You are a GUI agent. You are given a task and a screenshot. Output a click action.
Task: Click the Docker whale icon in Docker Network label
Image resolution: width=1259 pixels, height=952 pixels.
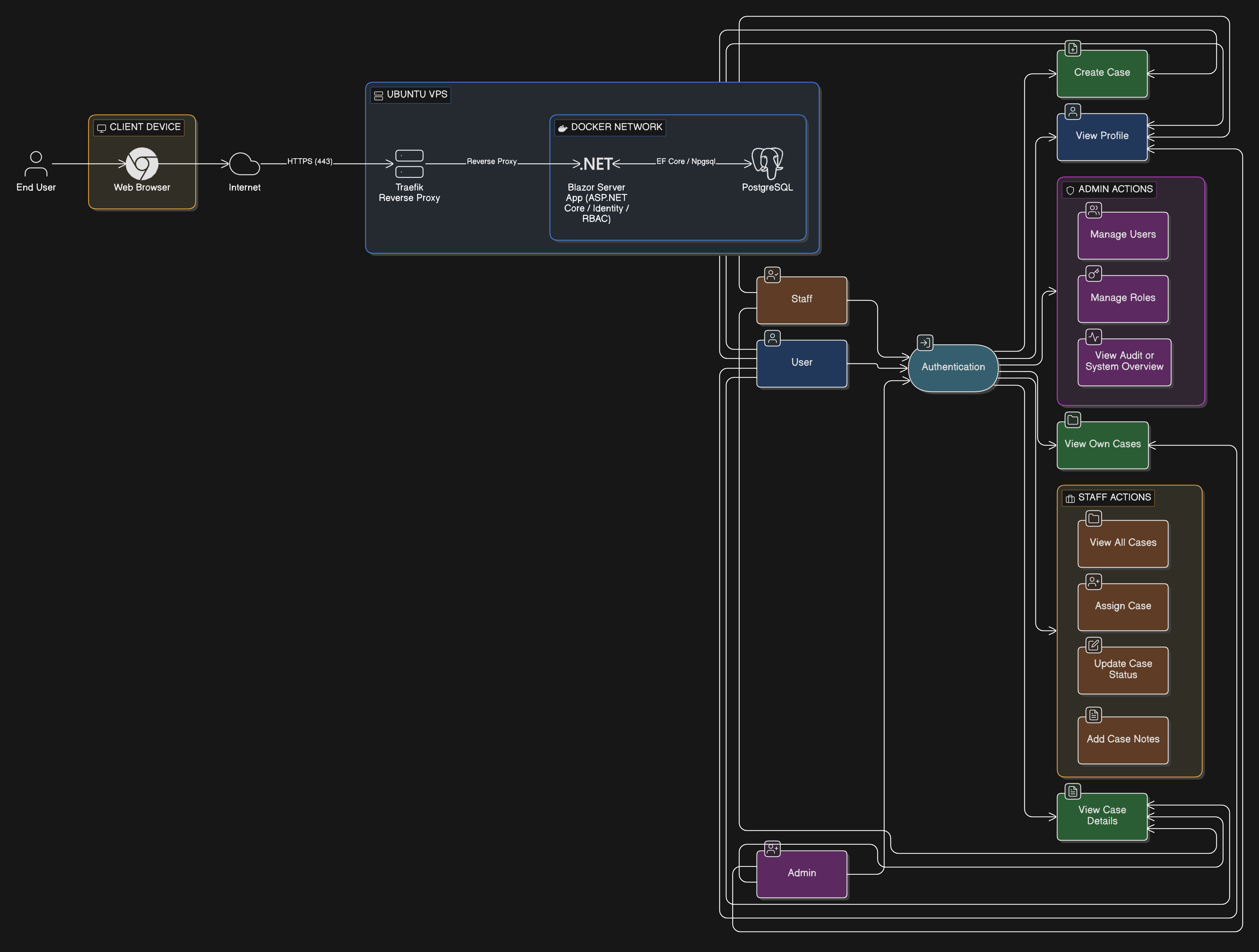coord(562,128)
